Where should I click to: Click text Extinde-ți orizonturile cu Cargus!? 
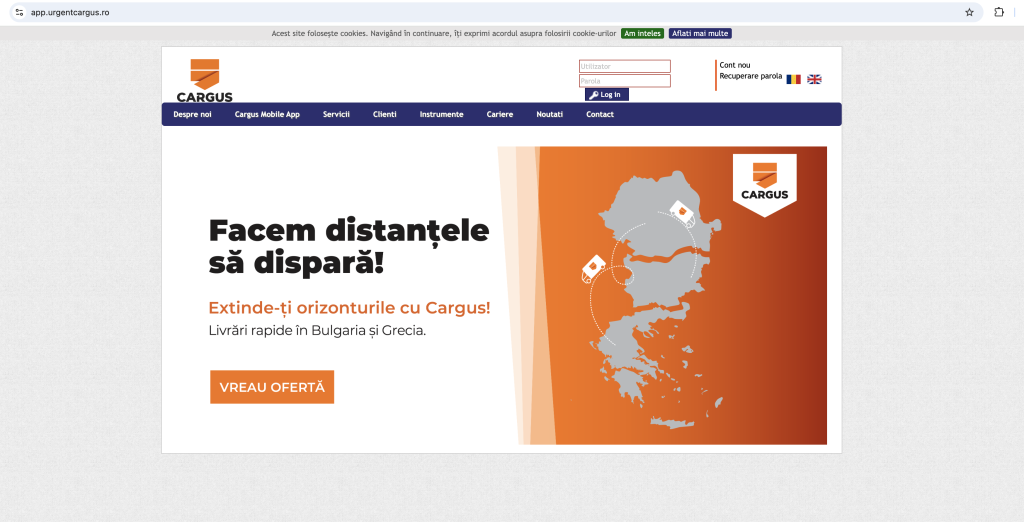349,308
